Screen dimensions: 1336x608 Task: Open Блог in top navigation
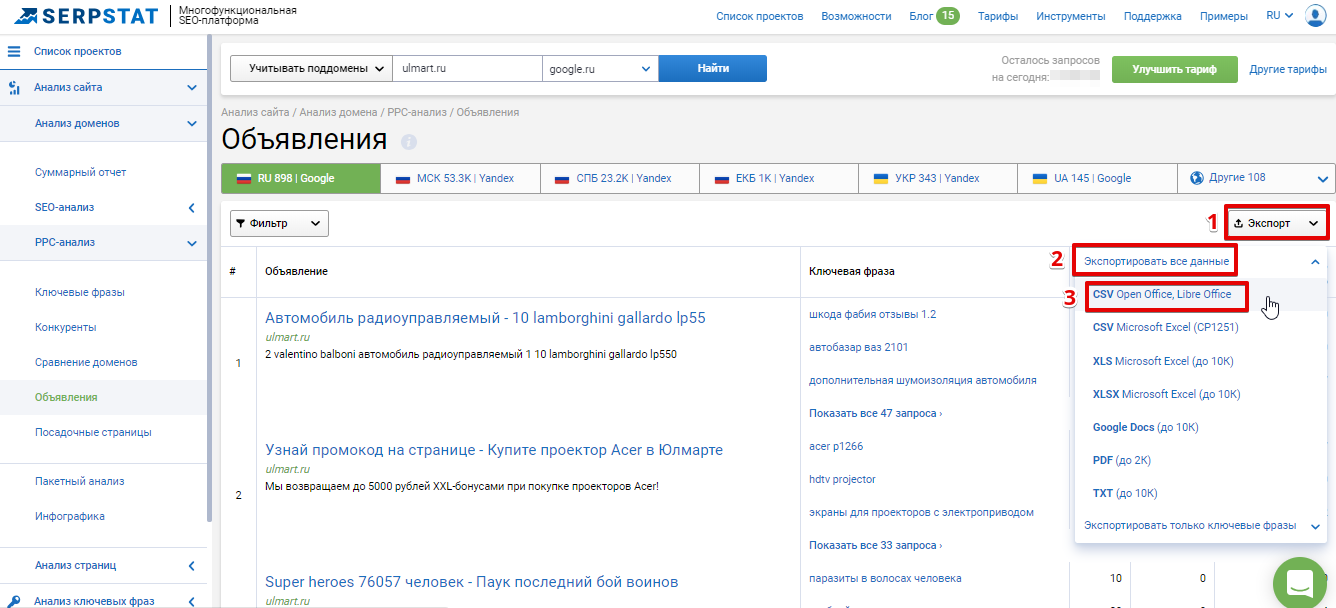921,17
